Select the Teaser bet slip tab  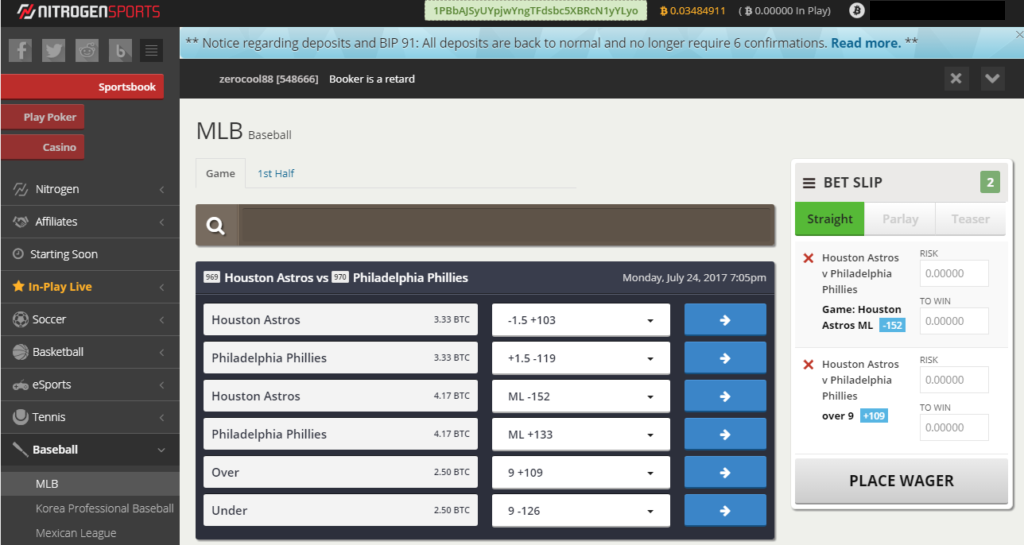(x=970, y=219)
